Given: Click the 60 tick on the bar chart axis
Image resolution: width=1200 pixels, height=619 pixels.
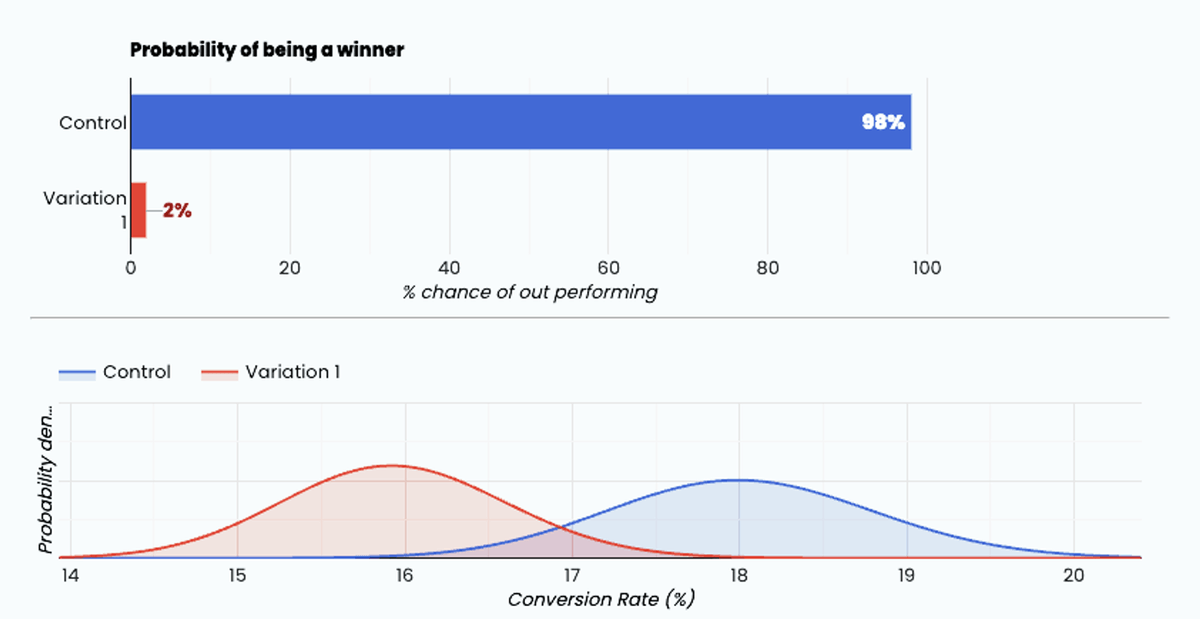Looking at the screenshot, I should point(608,267).
